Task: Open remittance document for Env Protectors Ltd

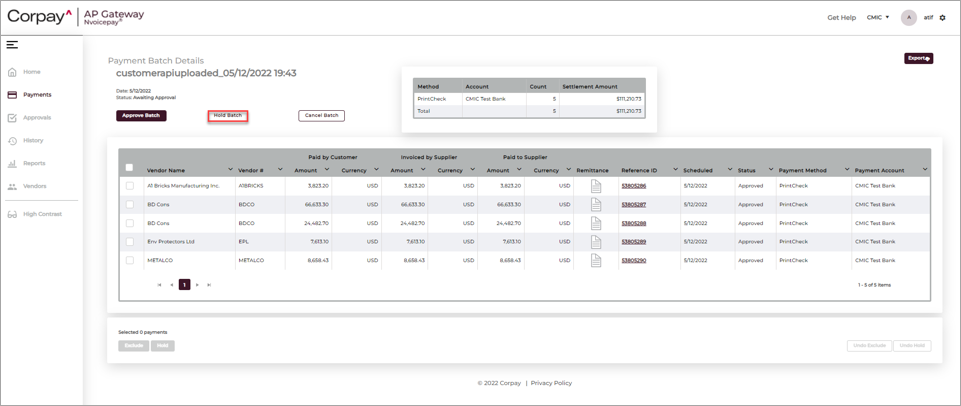Action: click(x=596, y=242)
